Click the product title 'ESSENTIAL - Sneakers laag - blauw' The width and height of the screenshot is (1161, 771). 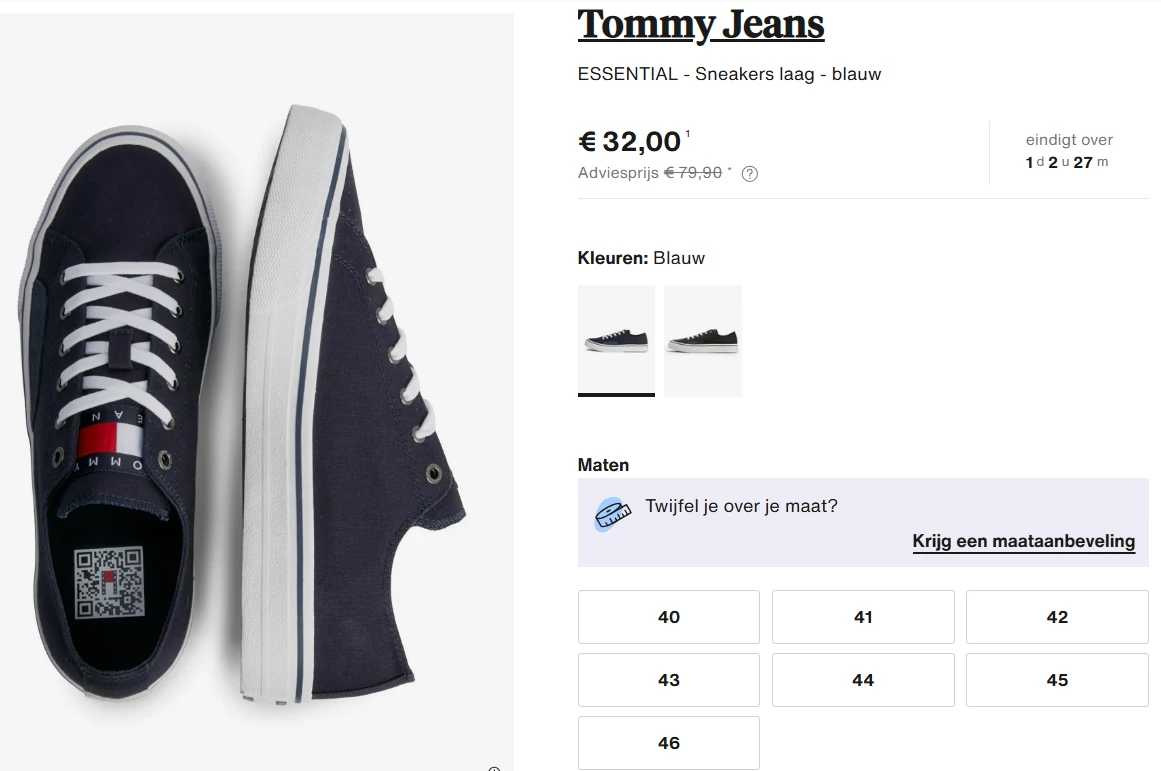(x=729, y=73)
